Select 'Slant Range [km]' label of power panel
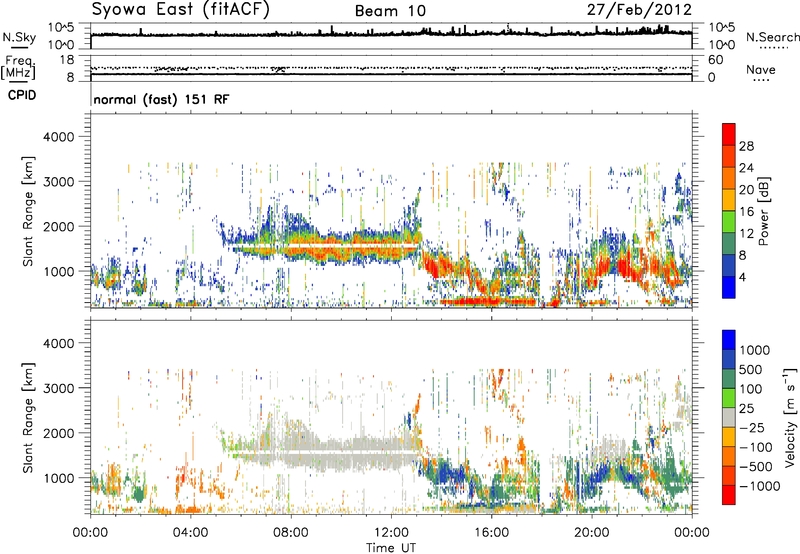The height and width of the screenshot is (554, 800). click(x=28, y=211)
